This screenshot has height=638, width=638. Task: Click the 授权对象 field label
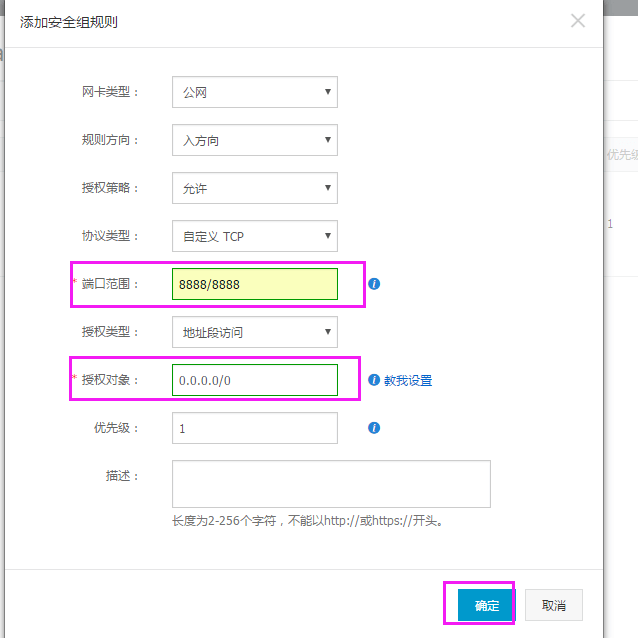(110, 380)
